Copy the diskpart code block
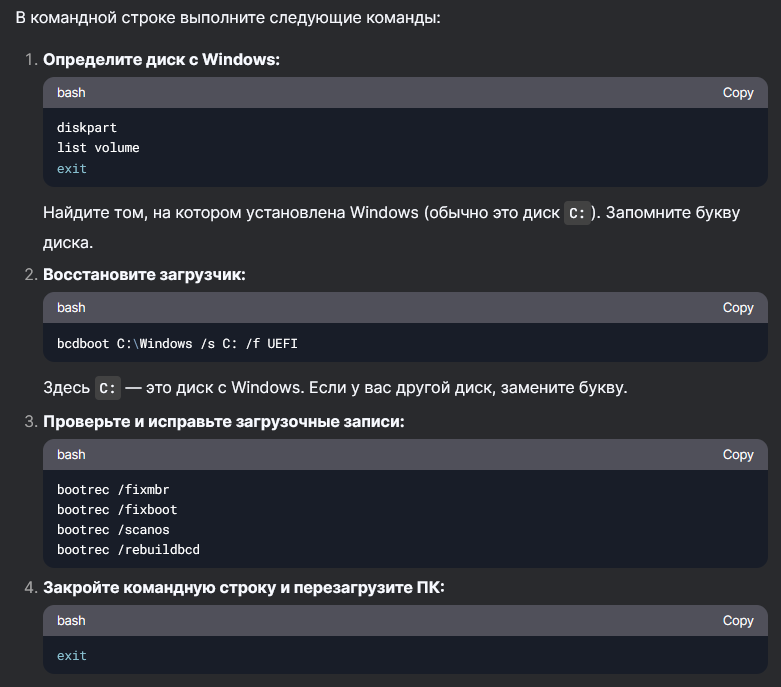Viewport: 781px width, 687px height. [738, 93]
